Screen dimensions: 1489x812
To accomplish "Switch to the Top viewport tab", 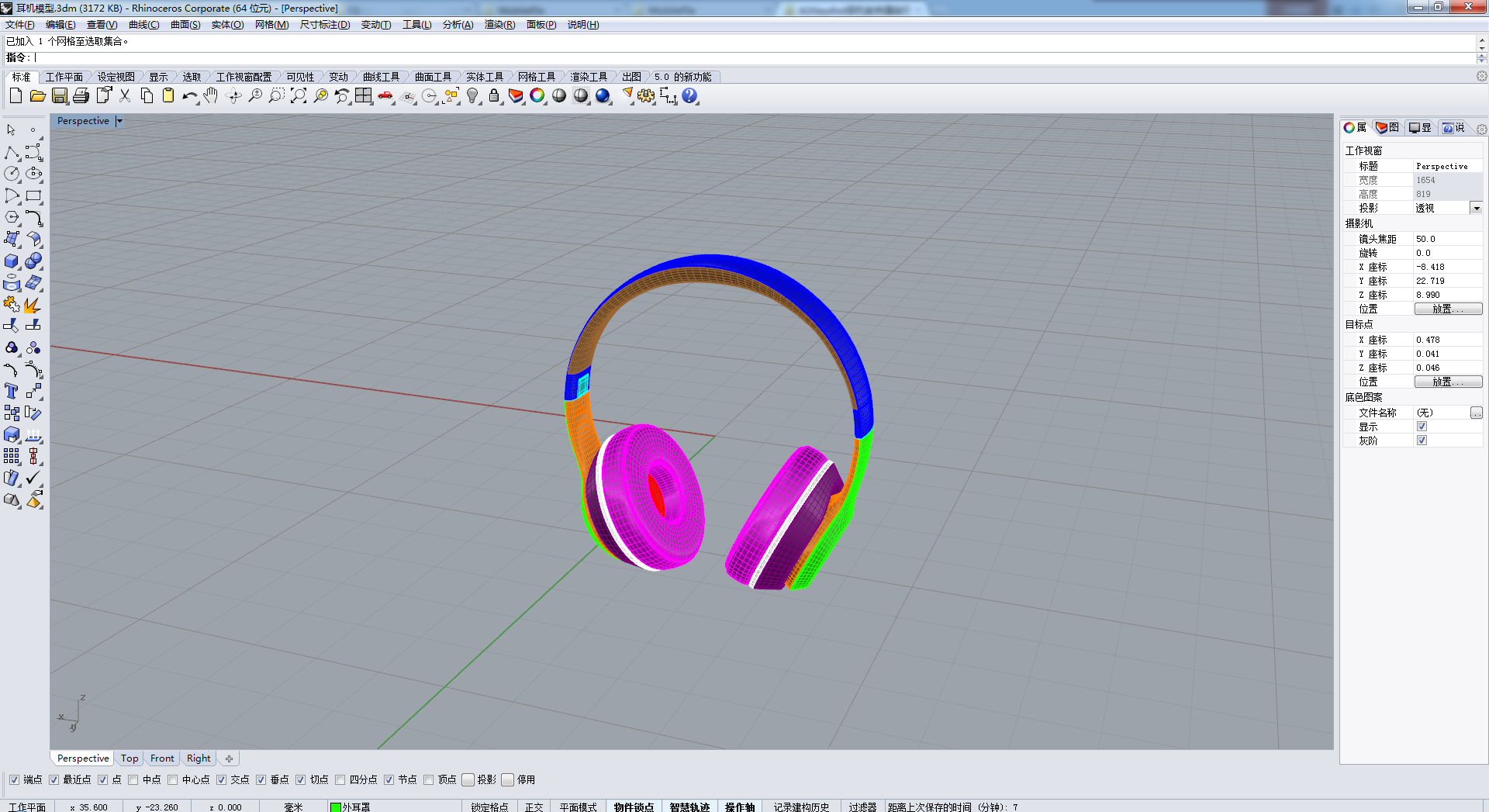I will tap(130, 758).
